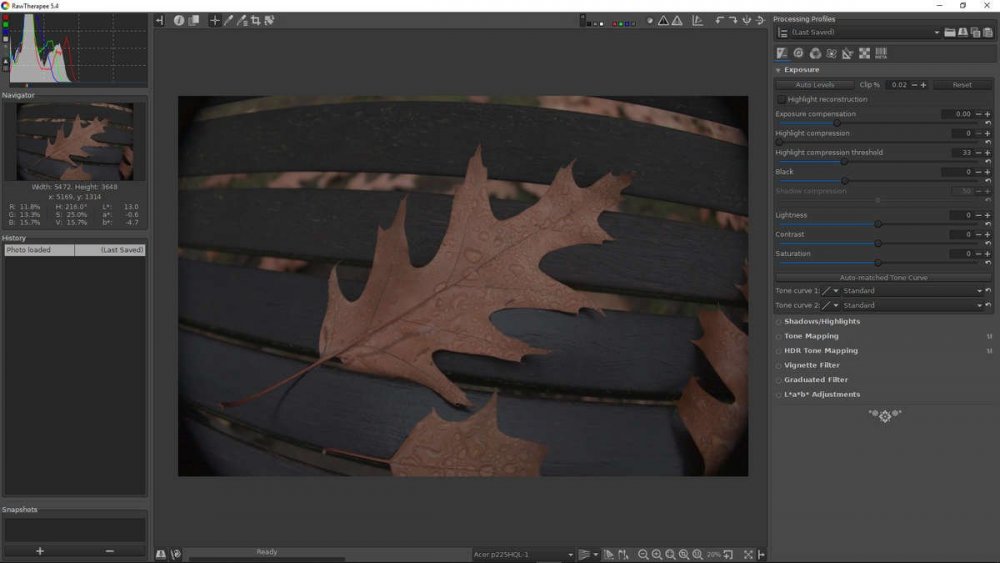Open the image info overlay icon
1000x563 pixels.
[179, 20]
